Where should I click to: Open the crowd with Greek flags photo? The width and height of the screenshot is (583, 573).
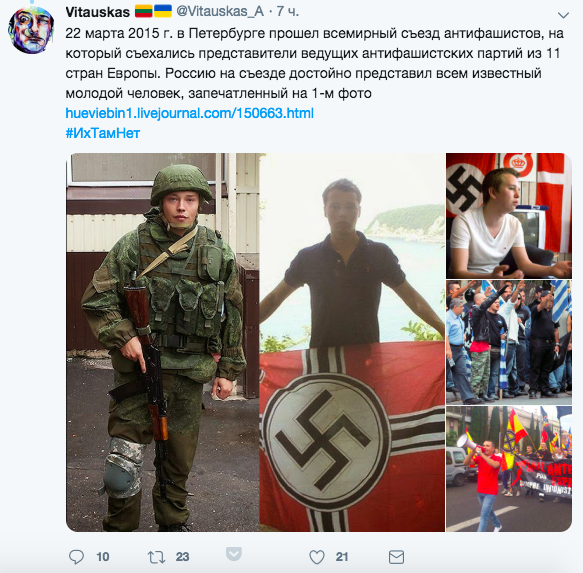click(509, 342)
